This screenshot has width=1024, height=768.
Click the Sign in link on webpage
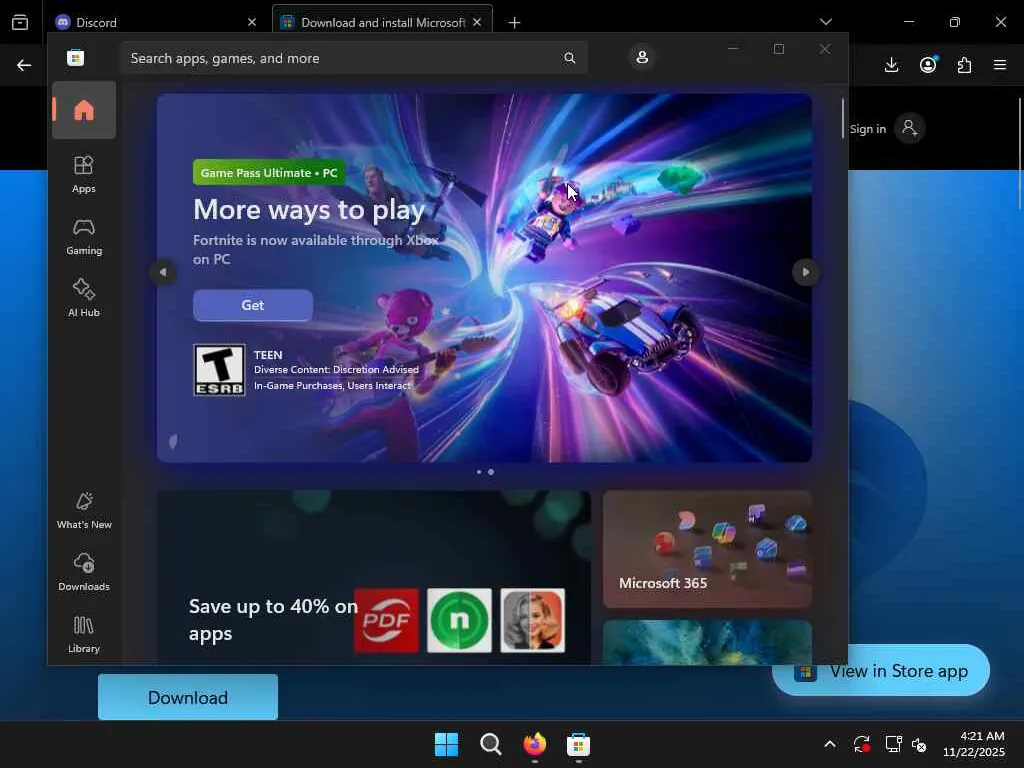(868, 129)
